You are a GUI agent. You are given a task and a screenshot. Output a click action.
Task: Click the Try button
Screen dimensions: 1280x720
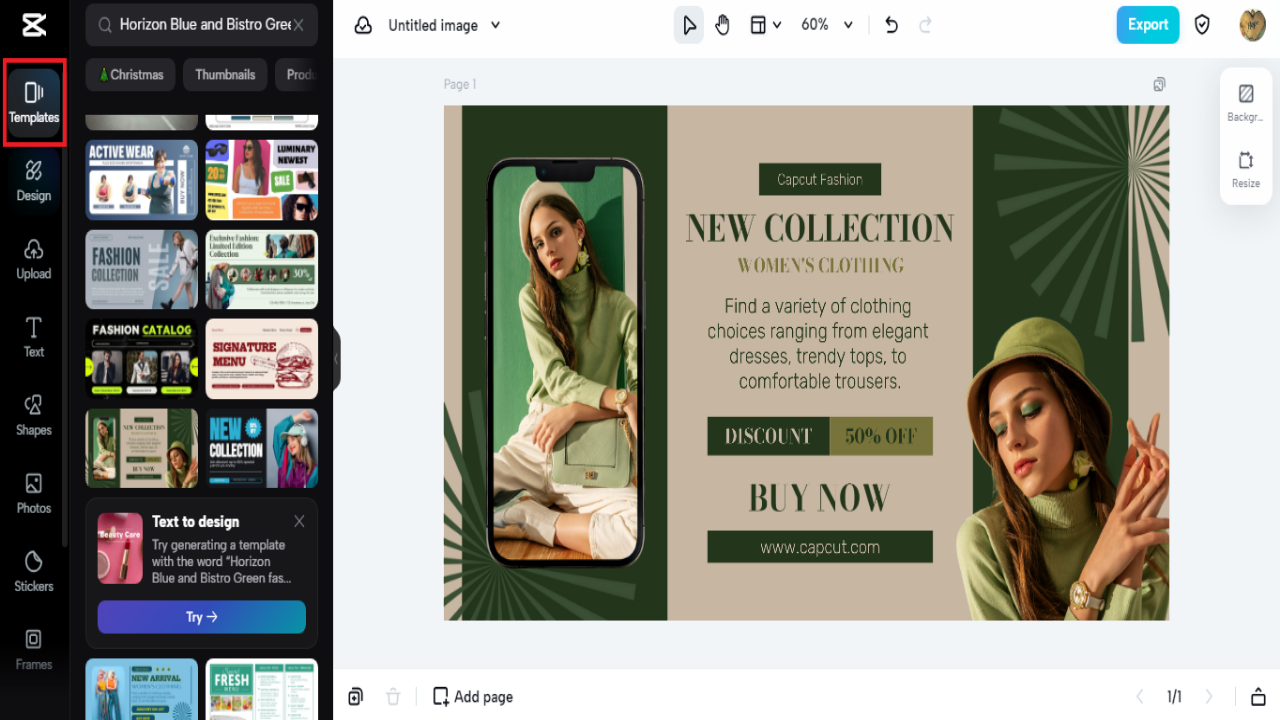[202, 617]
